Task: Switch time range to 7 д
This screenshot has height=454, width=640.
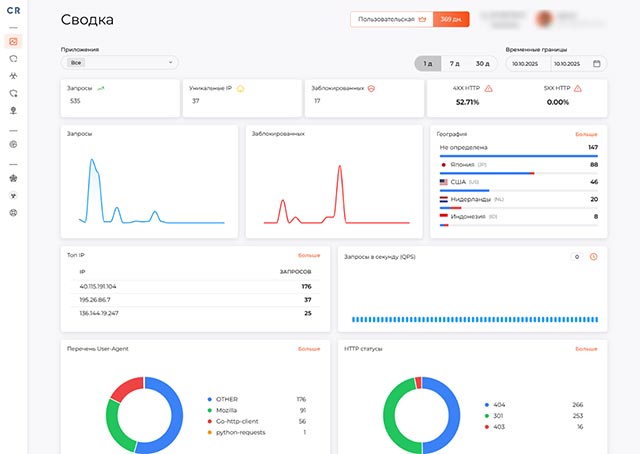Action: (x=455, y=63)
